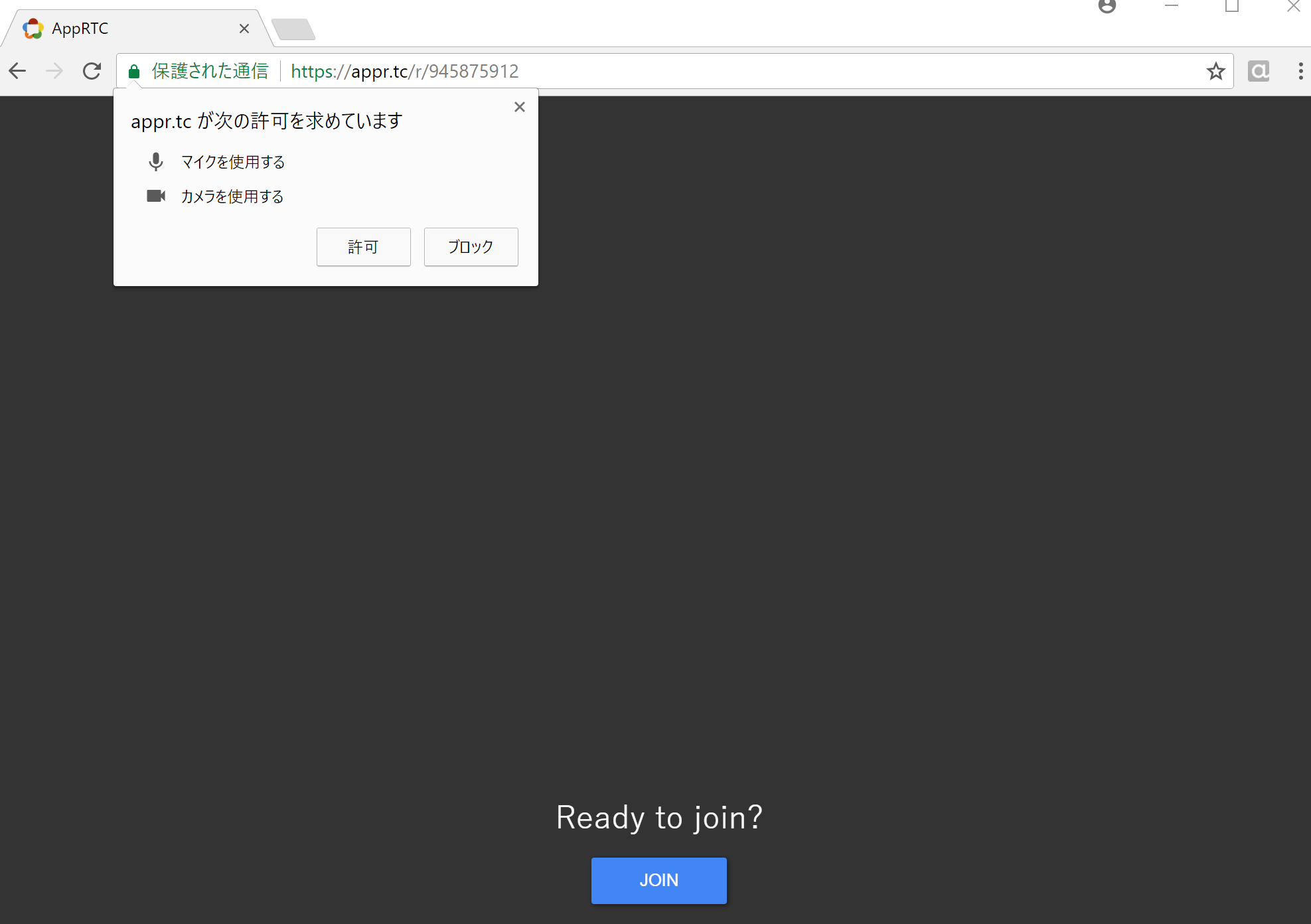Close the AppRTC tab

[244, 28]
